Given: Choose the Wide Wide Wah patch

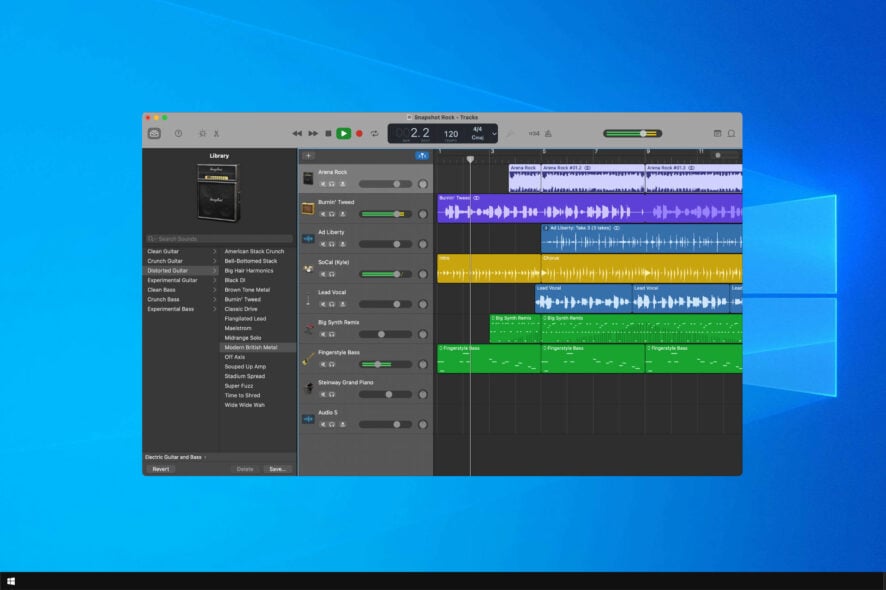Looking at the screenshot, I should tap(245, 405).
